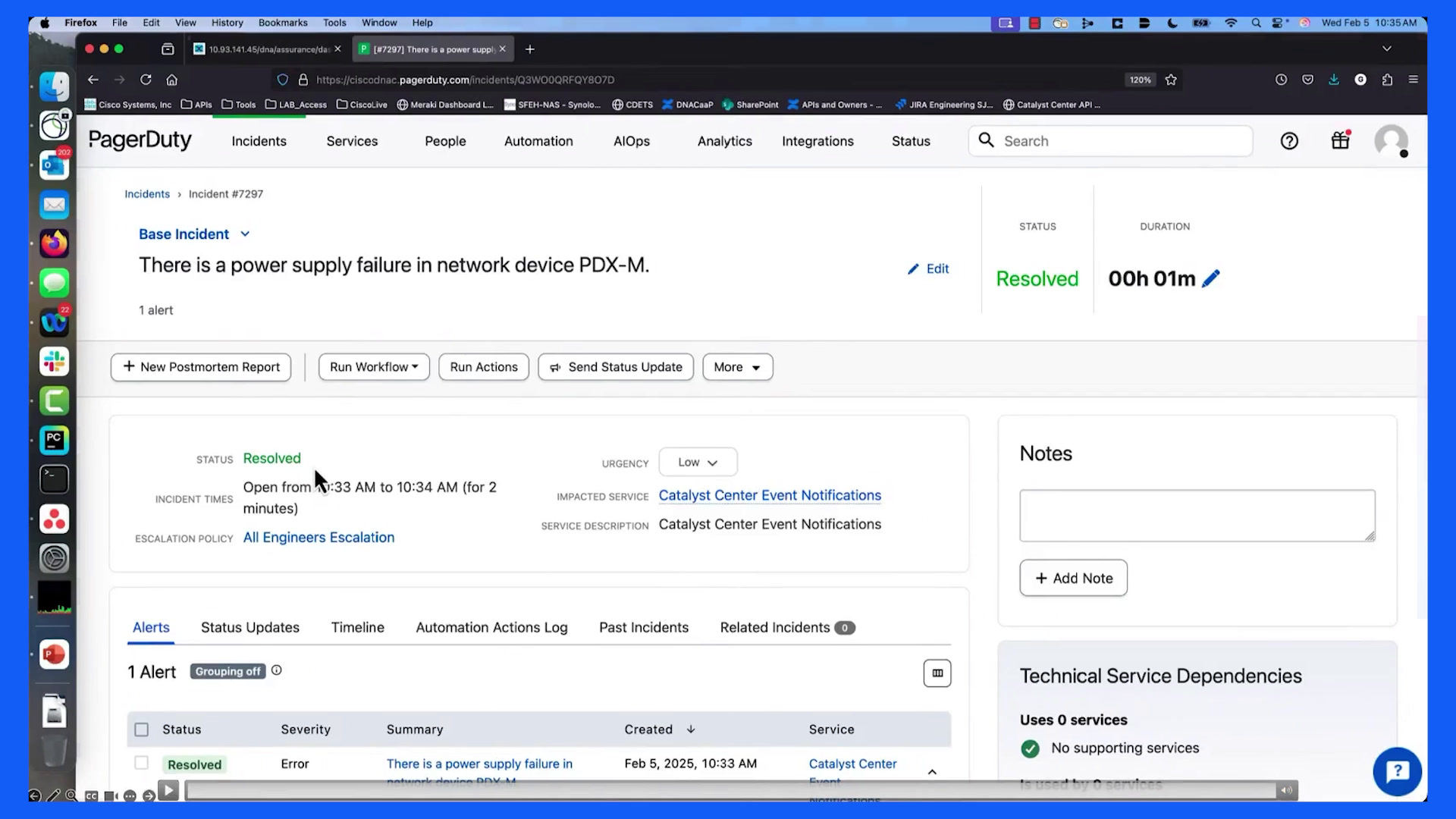Open the Analytics navigation menu
The image size is (1456, 819).
click(x=724, y=141)
